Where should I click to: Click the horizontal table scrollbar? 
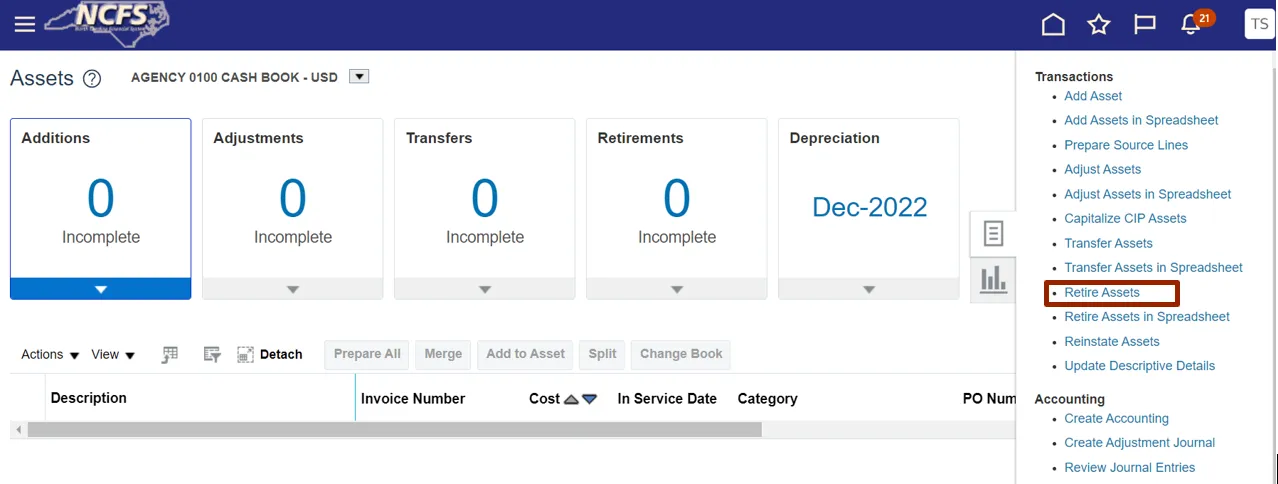(x=394, y=429)
